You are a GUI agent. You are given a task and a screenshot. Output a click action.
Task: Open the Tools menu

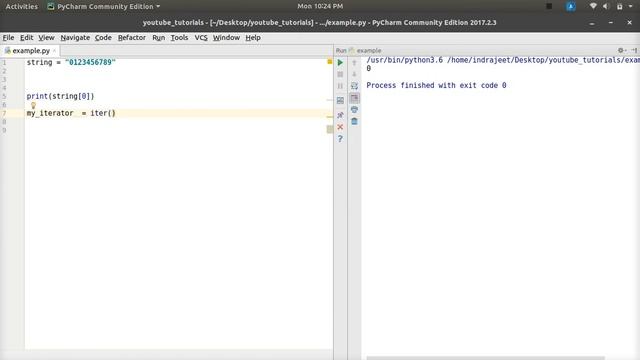coord(179,38)
